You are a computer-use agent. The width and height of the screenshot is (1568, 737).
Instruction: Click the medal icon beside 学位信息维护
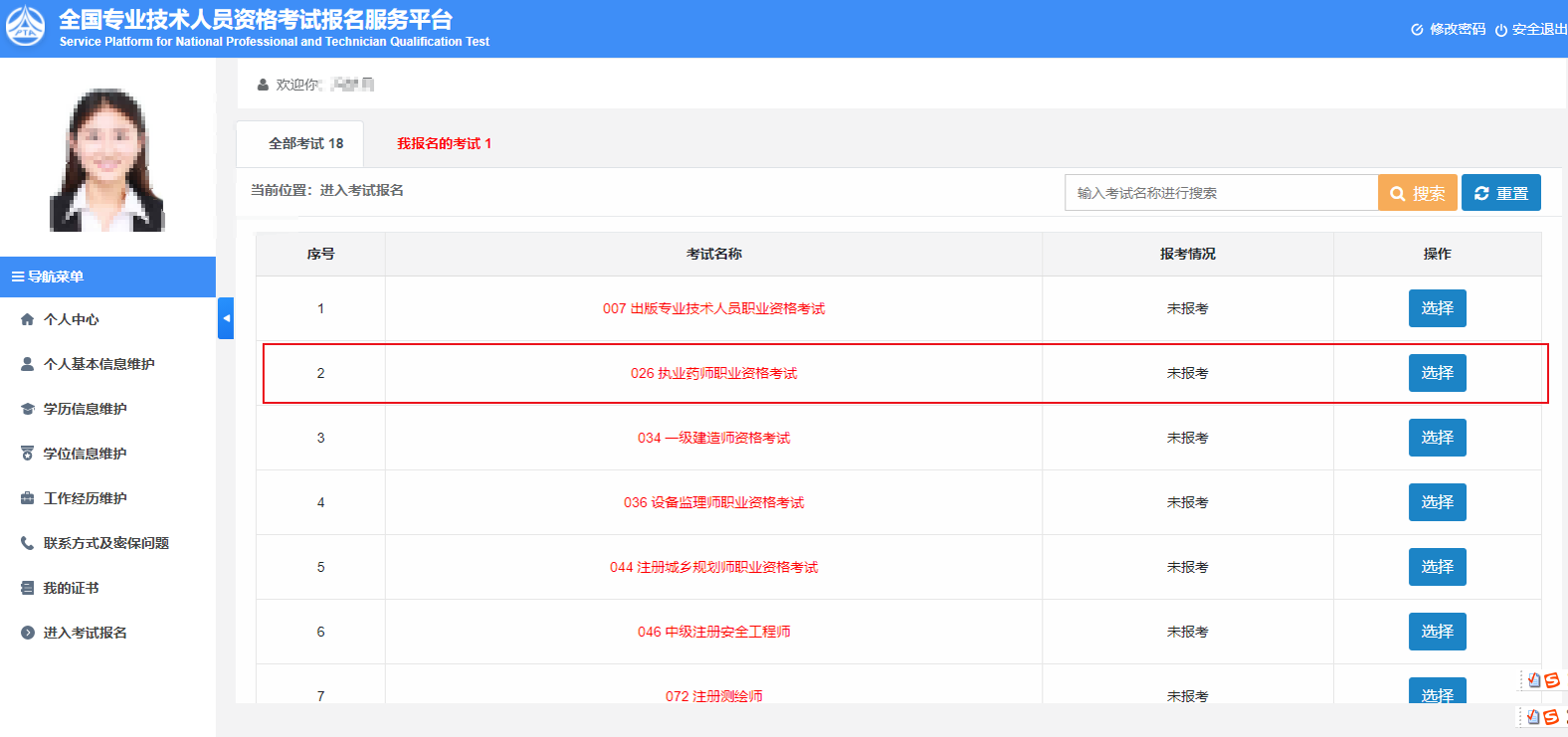pyautogui.click(x=28, y=454)
